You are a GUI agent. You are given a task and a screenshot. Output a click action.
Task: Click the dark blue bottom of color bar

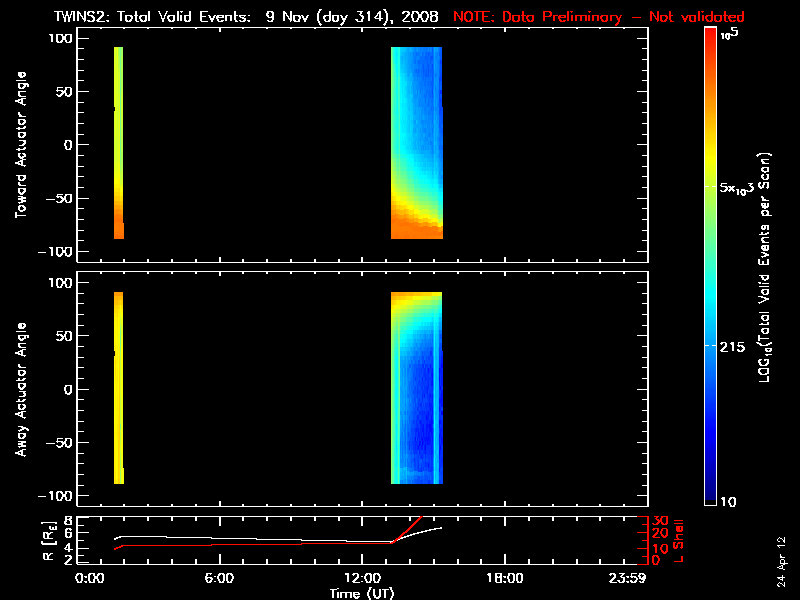(710, 495)
